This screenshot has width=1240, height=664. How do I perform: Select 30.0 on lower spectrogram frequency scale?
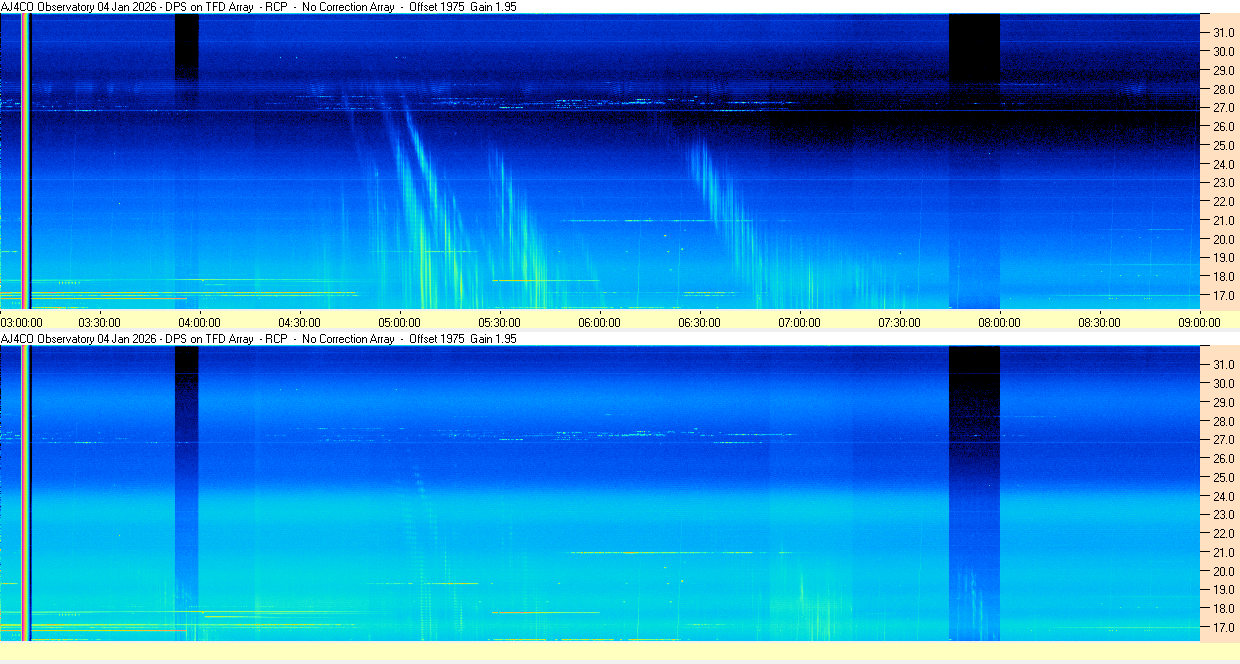pyautogui.click(x=1224, y=383)
